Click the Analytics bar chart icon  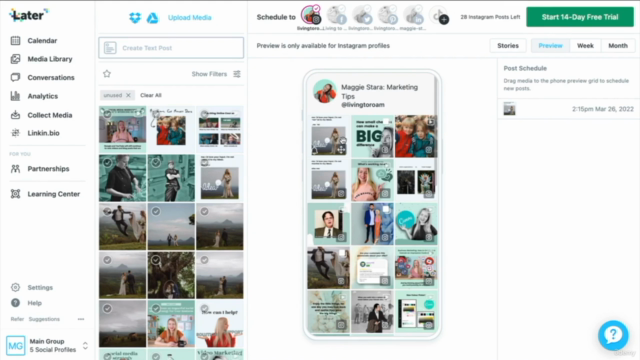pos(16,96)
